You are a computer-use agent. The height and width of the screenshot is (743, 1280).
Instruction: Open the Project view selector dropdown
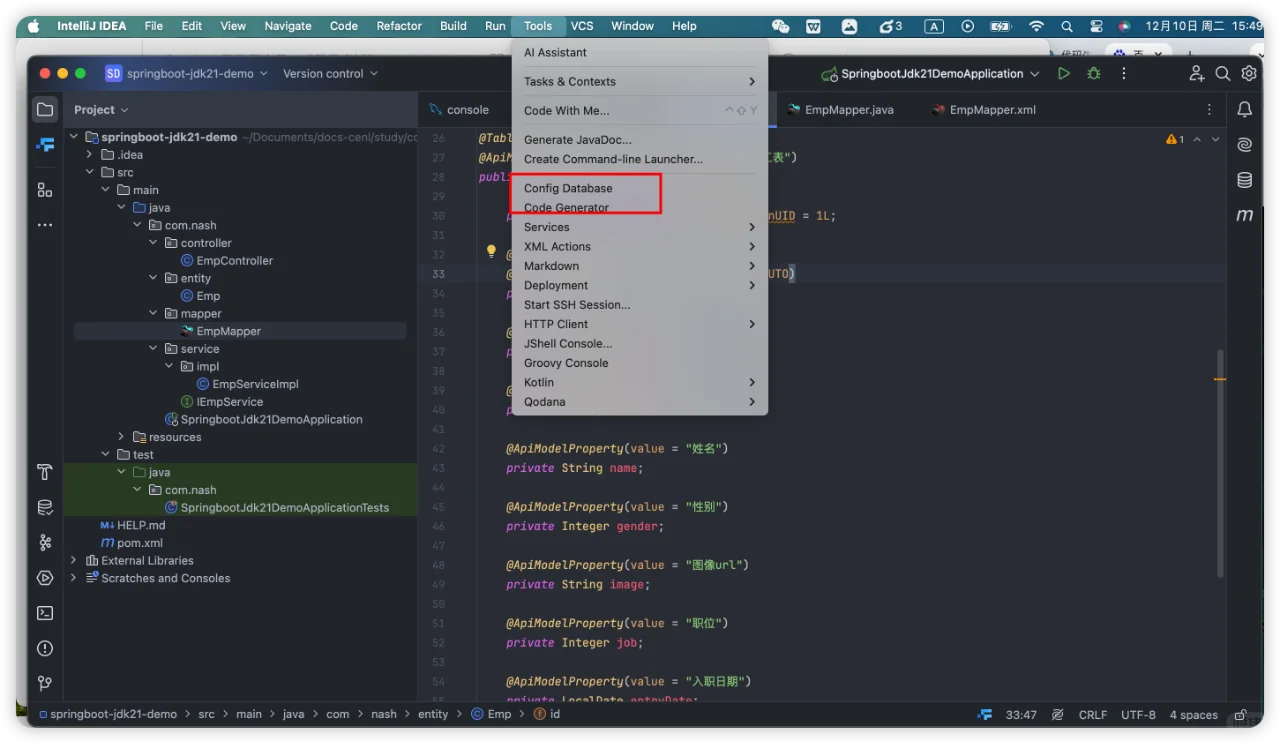pos(101,110)
